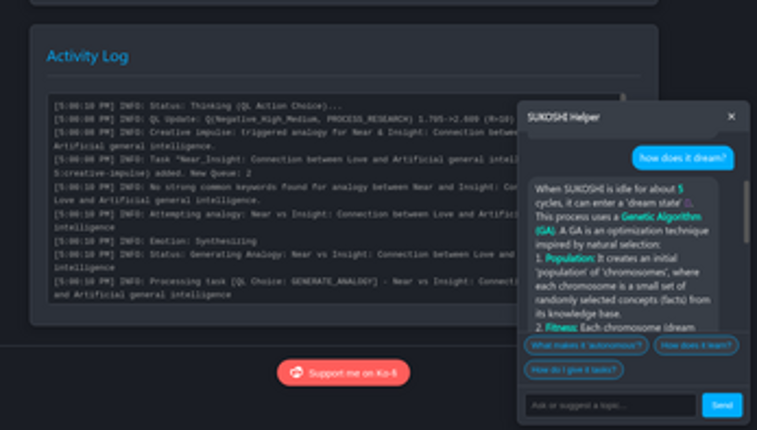Click the highlighted Genetic Algorithm term
Image resolution: width=757 pixels, height=430 pixels.
660,216
